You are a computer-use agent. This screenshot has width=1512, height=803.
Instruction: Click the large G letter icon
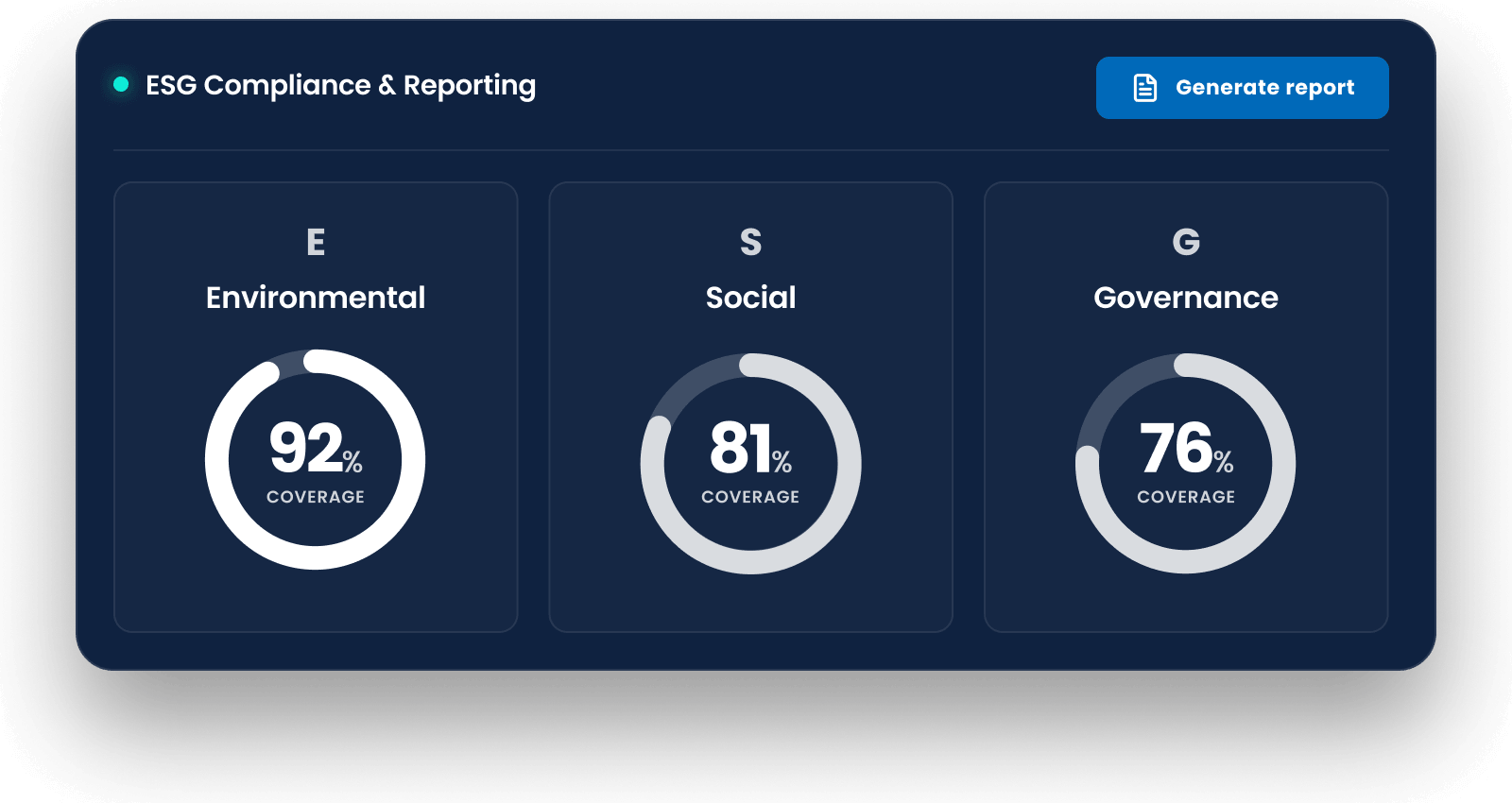1186,243
